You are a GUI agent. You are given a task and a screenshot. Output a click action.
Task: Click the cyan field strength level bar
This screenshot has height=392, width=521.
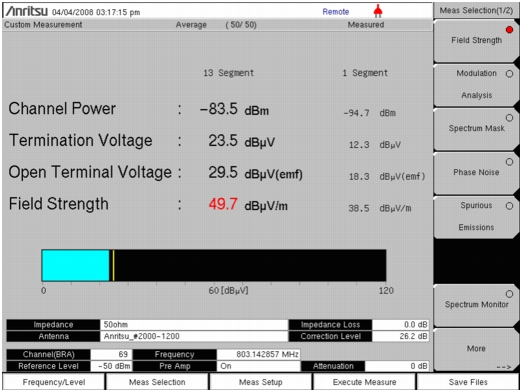pos(76,265)
